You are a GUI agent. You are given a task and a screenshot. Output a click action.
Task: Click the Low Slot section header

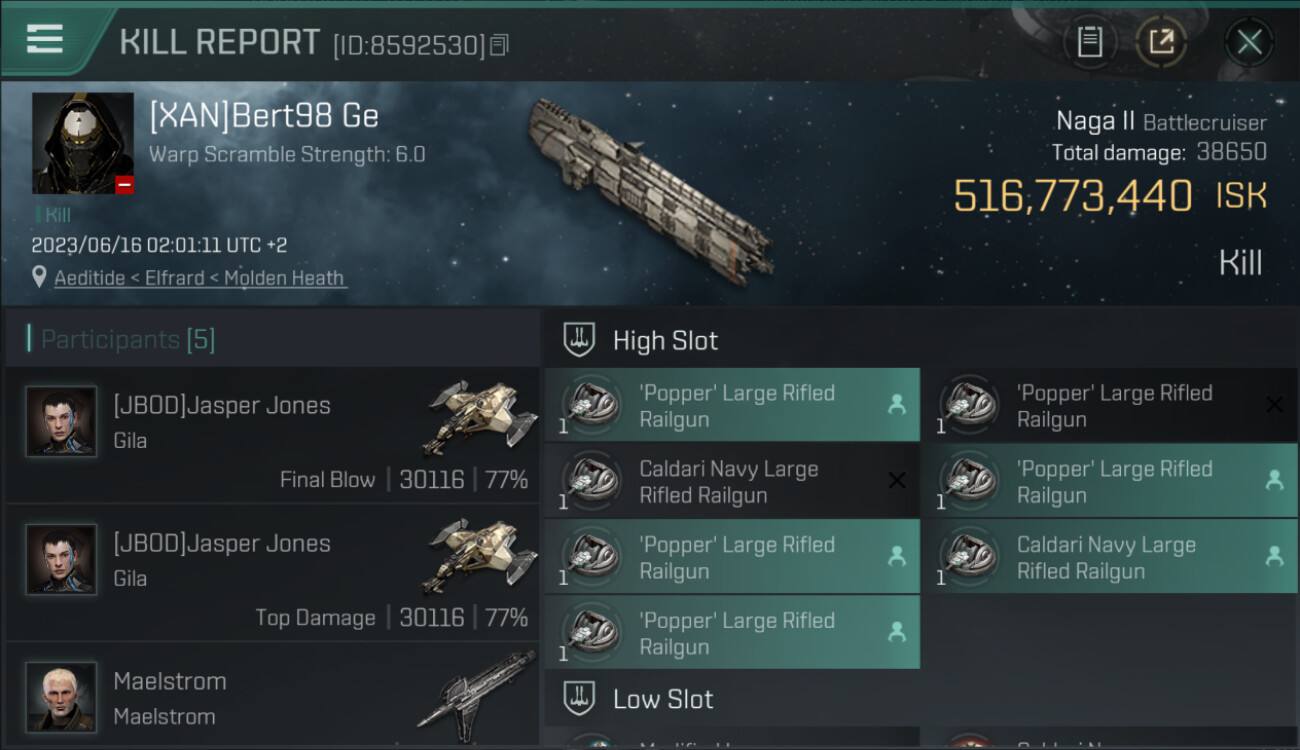pyautogui.click(x=663, y=699)
